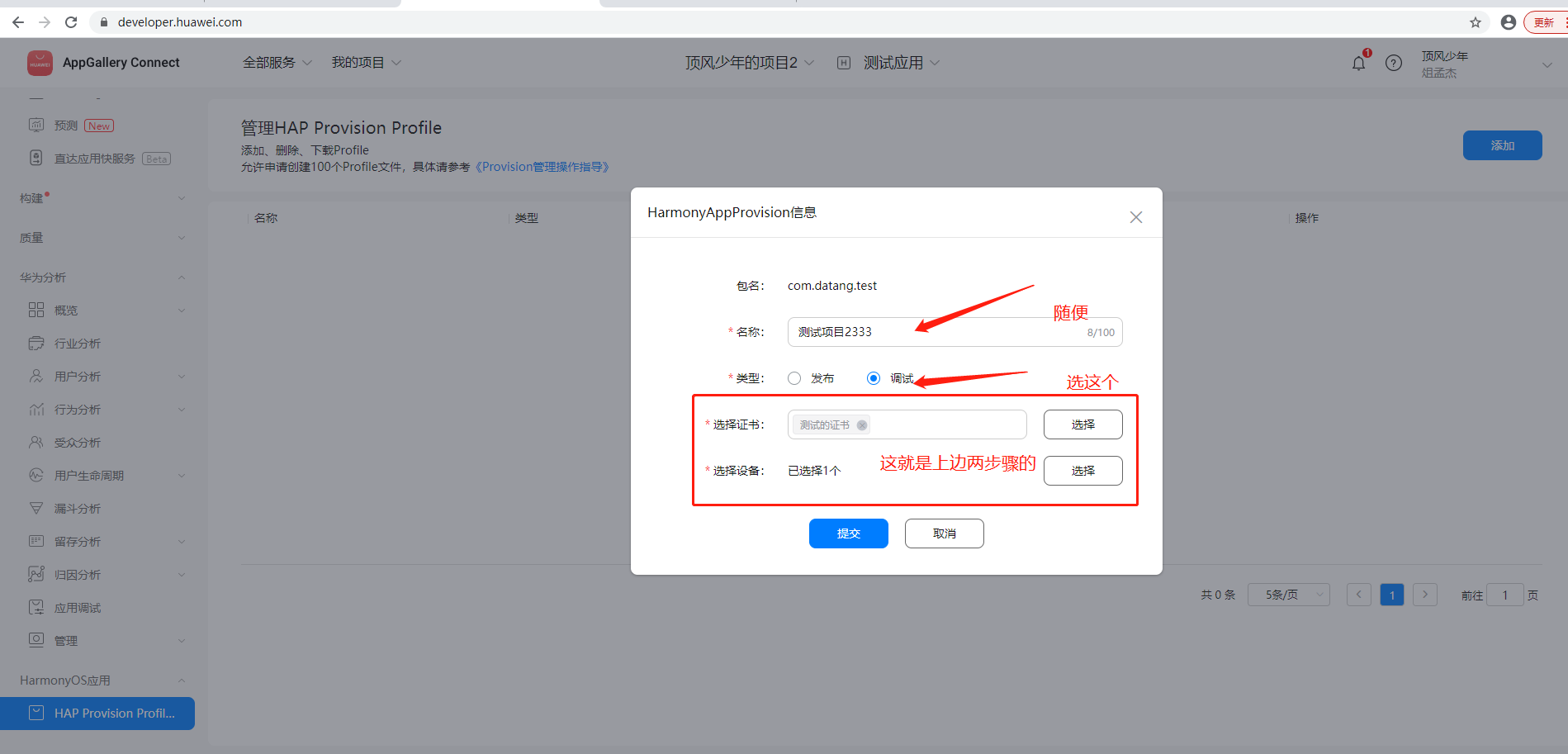Close the HarmonyAppProvision dialog
This screenshot has width=1568, height=754.
click(1136, 217)
